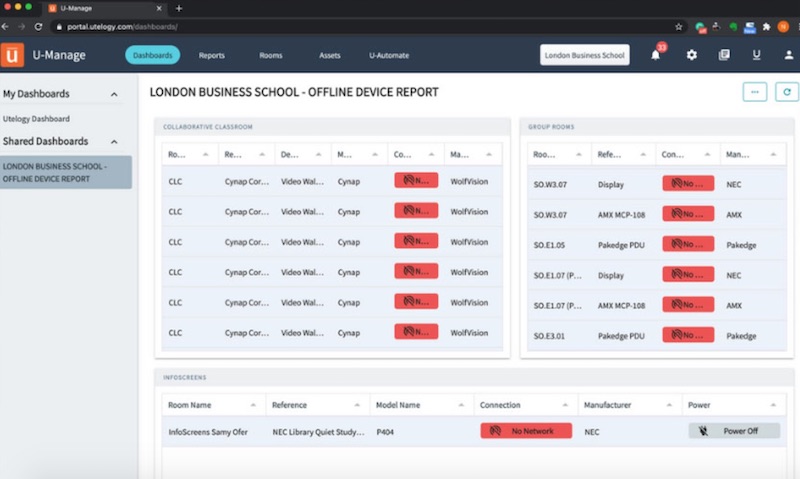Viewport: 800px width, 479px height.
Task: Open the Assets tab
Action: pos(330,55)
